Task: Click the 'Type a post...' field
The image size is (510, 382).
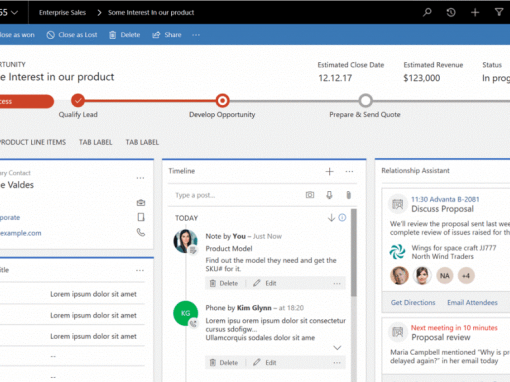Action: click(237, 195)
